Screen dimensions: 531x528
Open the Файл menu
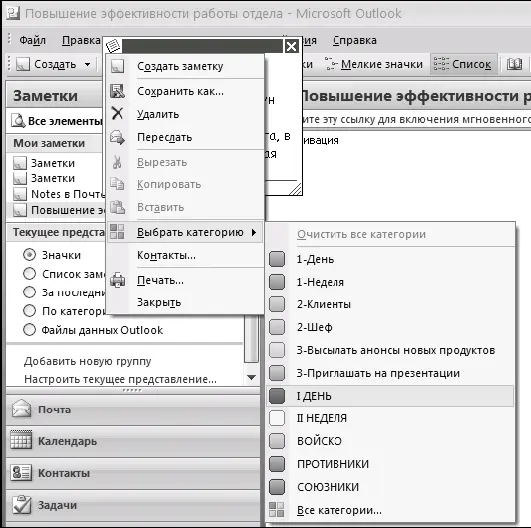pyautogui.click(x=32, y=40)
